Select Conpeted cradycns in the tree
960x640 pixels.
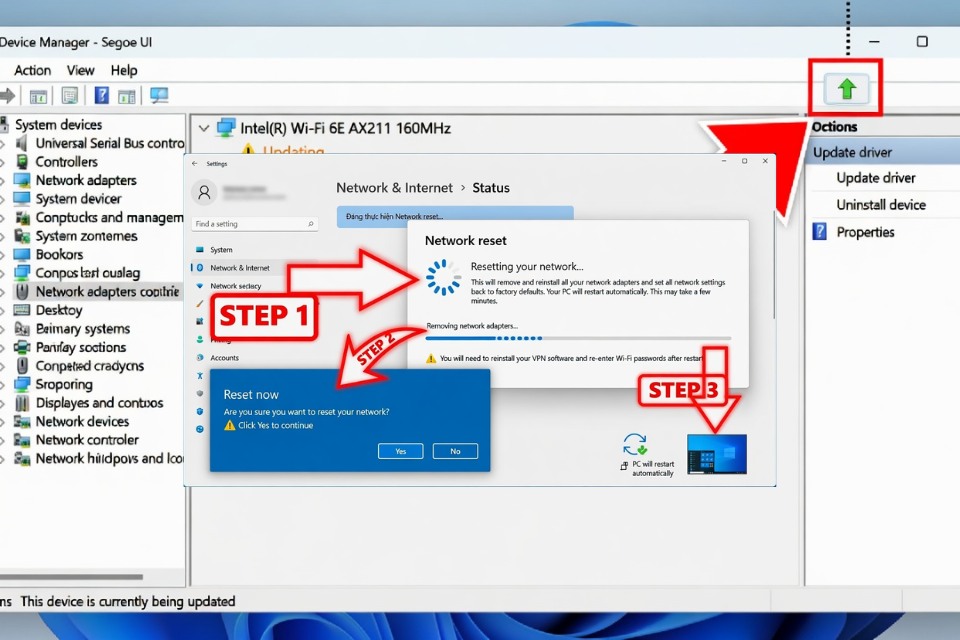pos(89,366)
